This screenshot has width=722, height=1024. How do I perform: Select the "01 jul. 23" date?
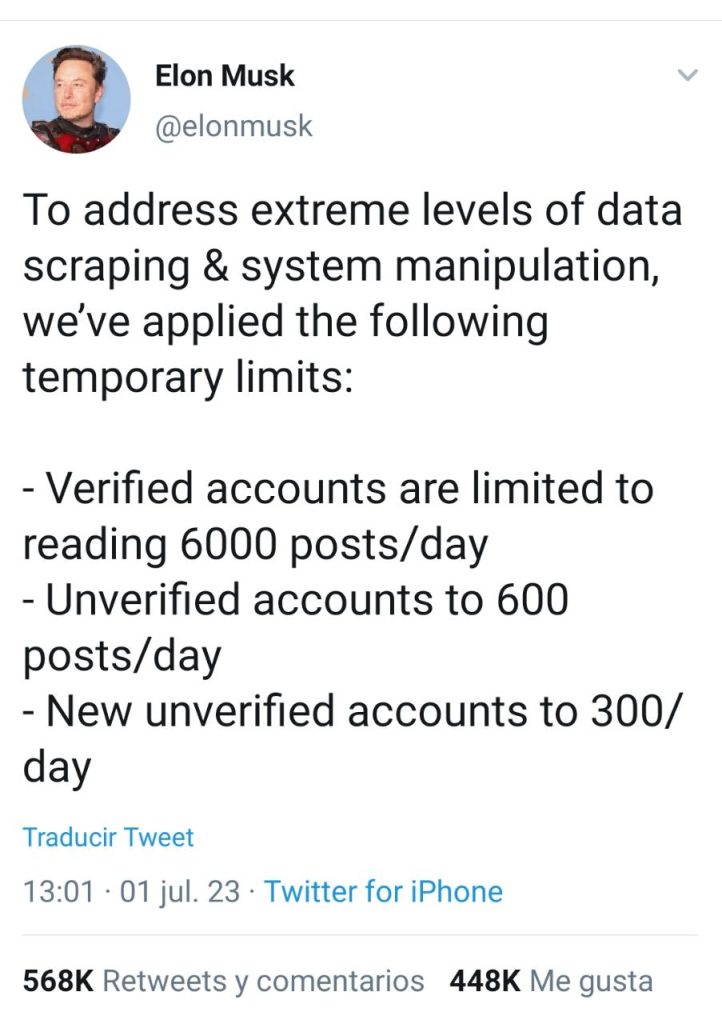click(x=180, y=890)
